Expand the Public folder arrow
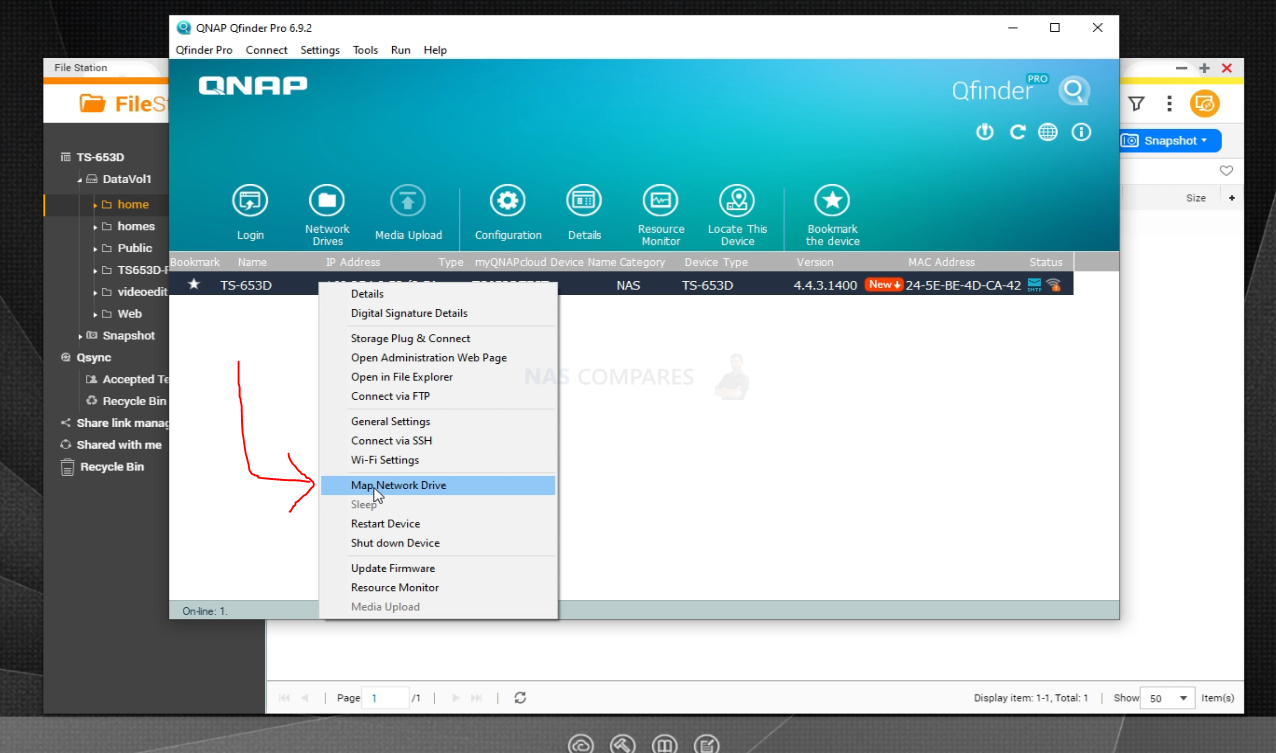This screenshot has width=1276, height=753. [x=96, y=248]
